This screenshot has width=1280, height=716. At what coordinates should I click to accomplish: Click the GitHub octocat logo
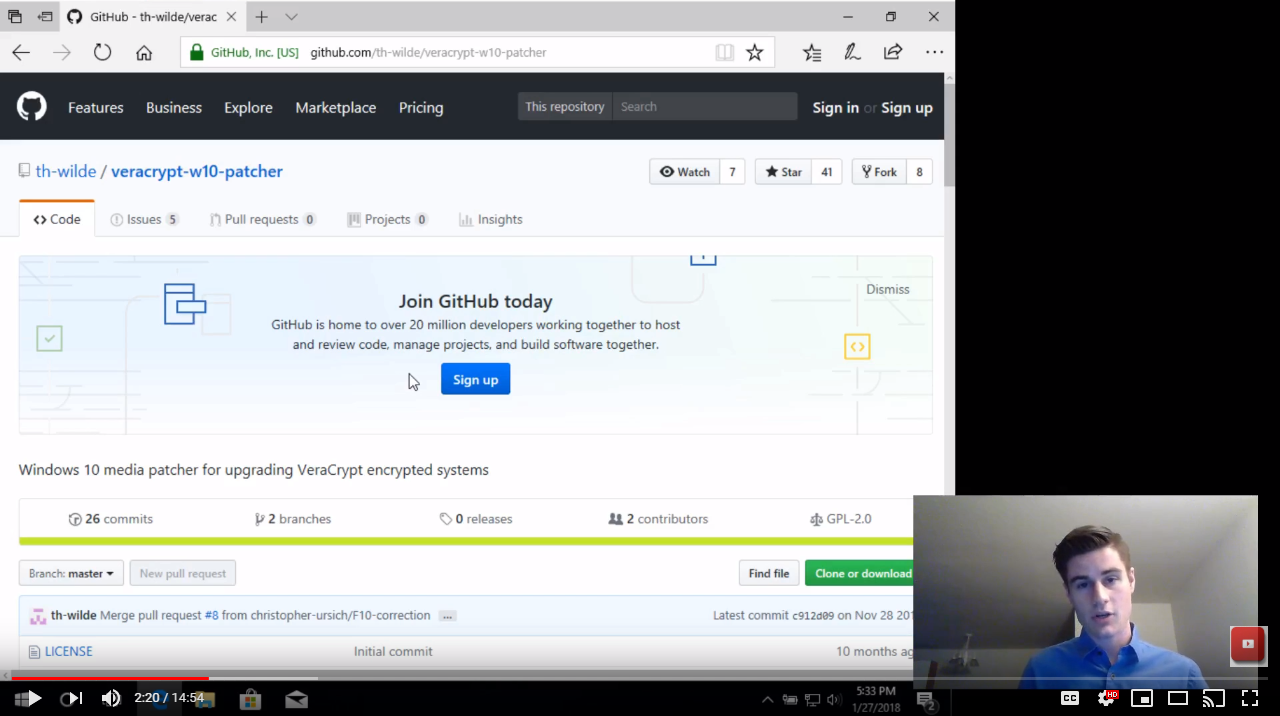tap(32, 107)
